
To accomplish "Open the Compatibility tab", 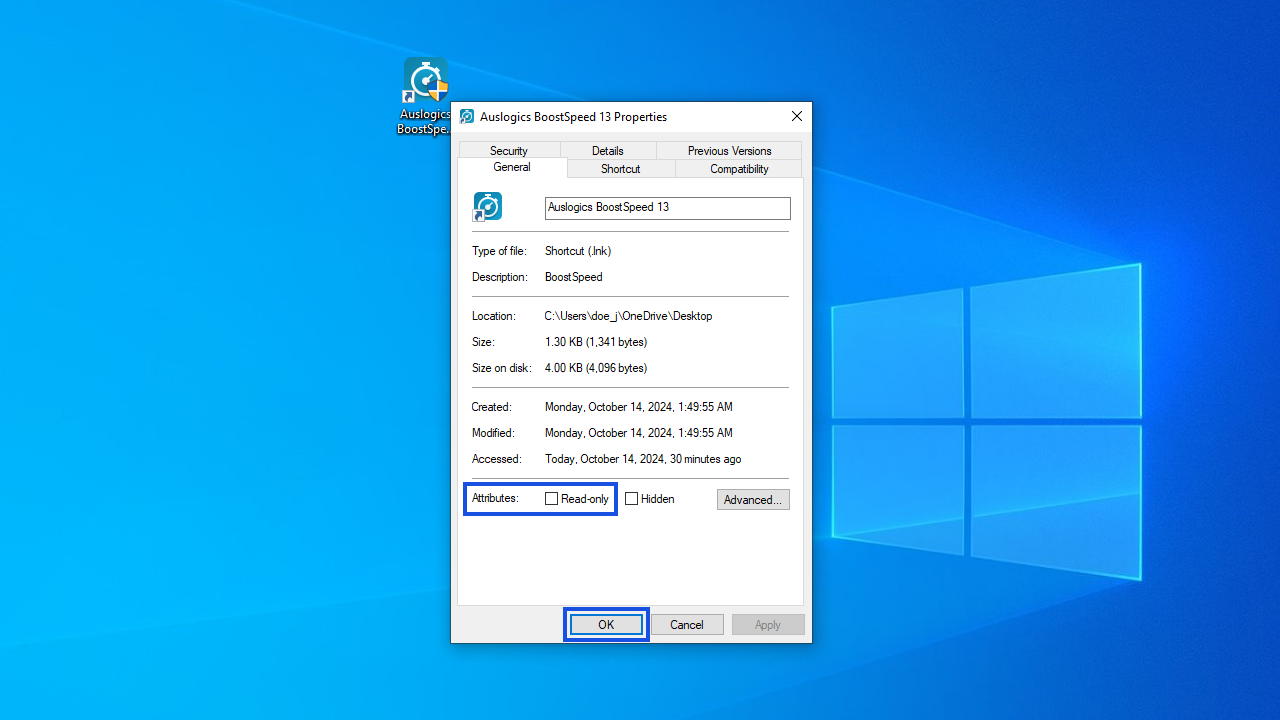I will pyautogui.click(x=739, y=169).
